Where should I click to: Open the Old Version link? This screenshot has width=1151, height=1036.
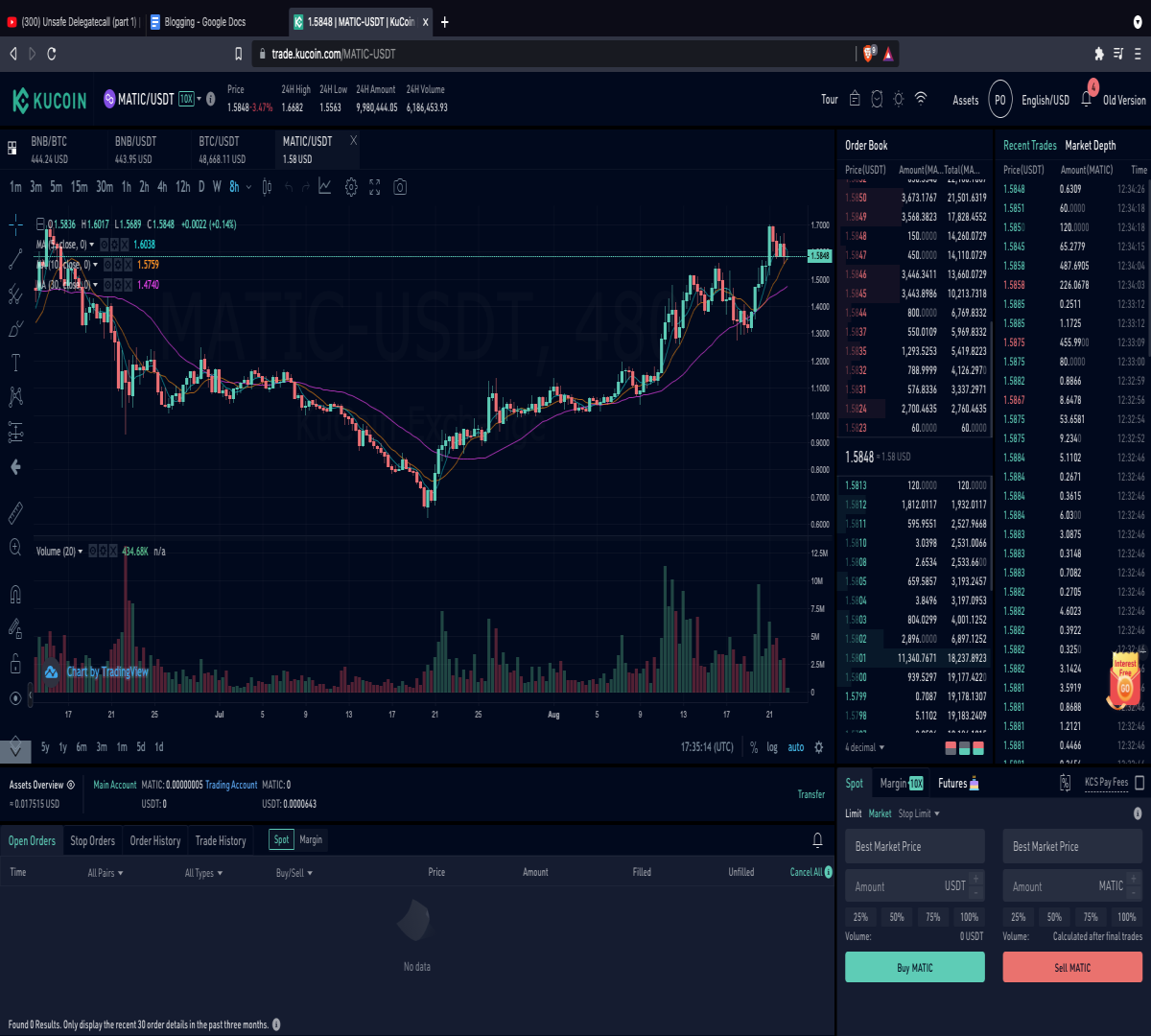1124,100
